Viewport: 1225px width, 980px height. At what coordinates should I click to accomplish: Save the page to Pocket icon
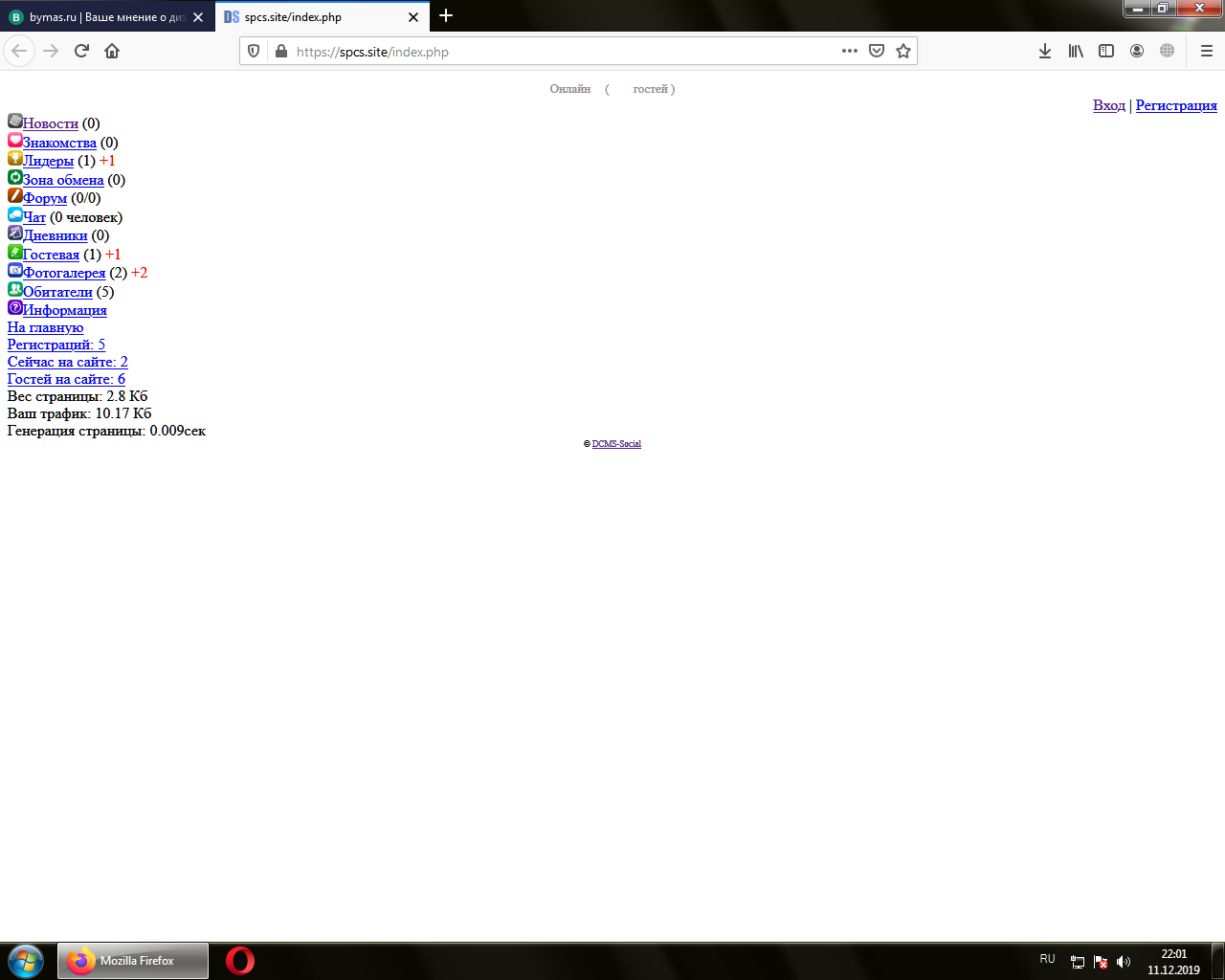click(876, 51)
